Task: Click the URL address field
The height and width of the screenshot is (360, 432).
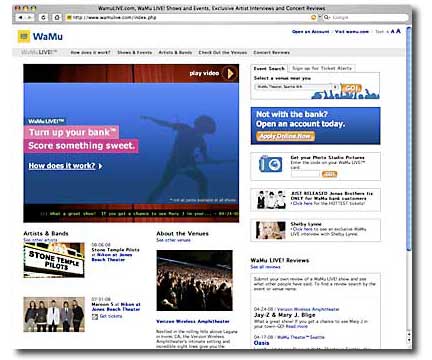Action: pyautogui.click(x=191, y=17)
